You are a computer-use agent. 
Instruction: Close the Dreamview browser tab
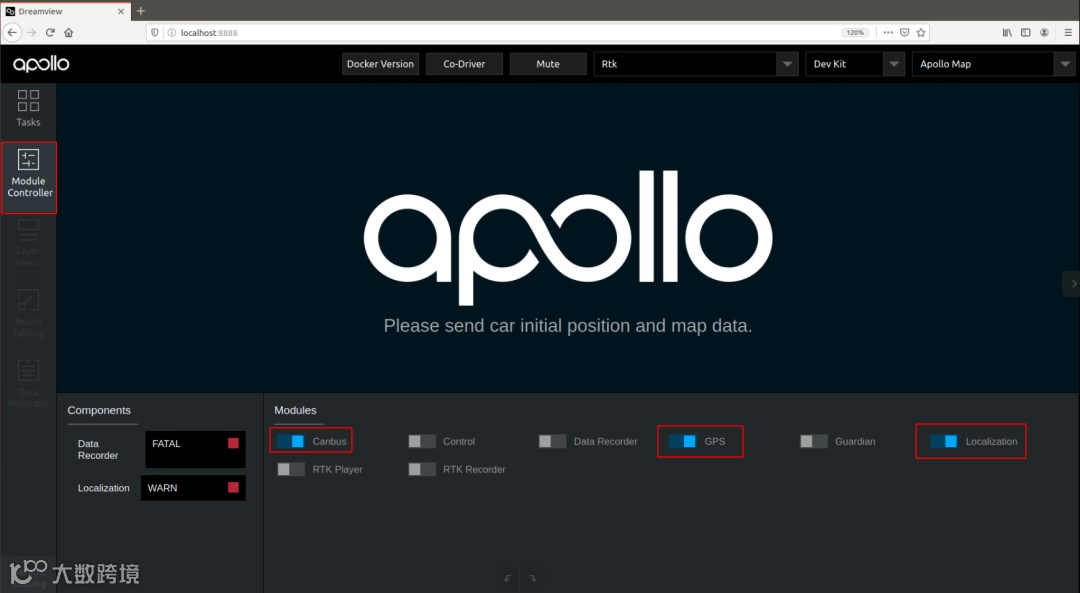(121, 12)
